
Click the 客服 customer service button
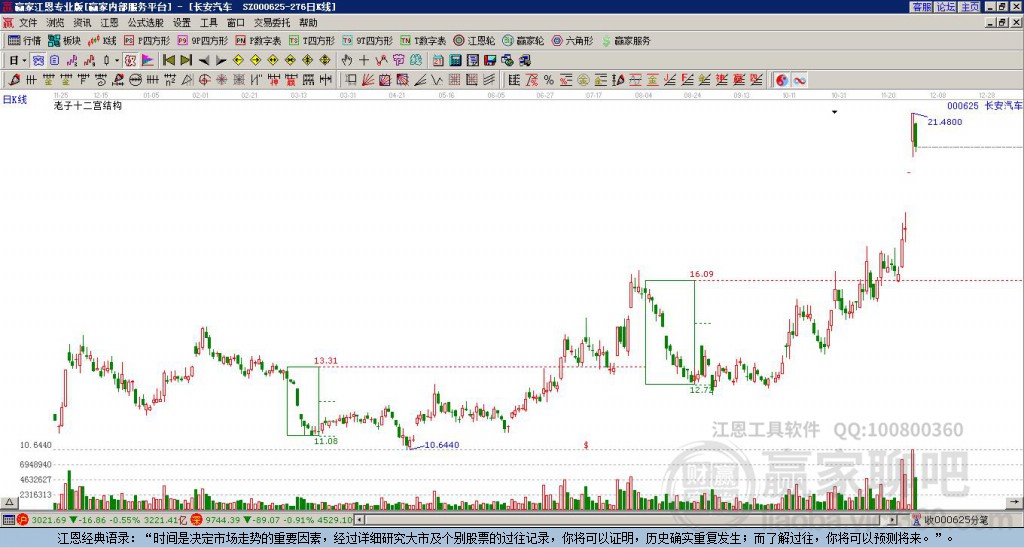point(921,7)
